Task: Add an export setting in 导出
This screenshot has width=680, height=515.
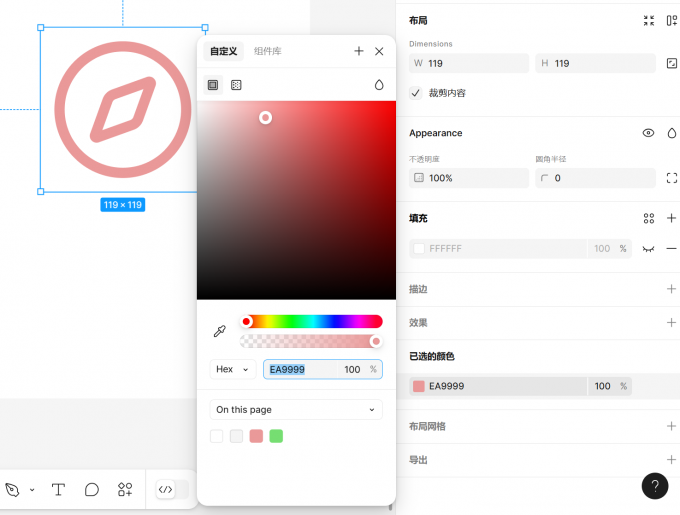Action: [x=671, y=460]
